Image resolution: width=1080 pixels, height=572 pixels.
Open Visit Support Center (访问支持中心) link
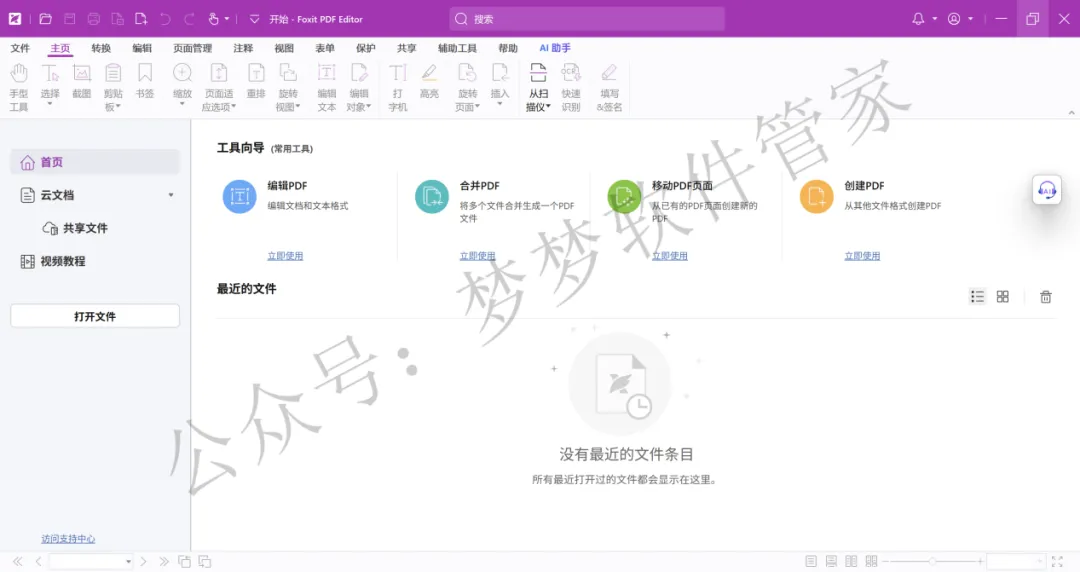(x=68, y=539)
